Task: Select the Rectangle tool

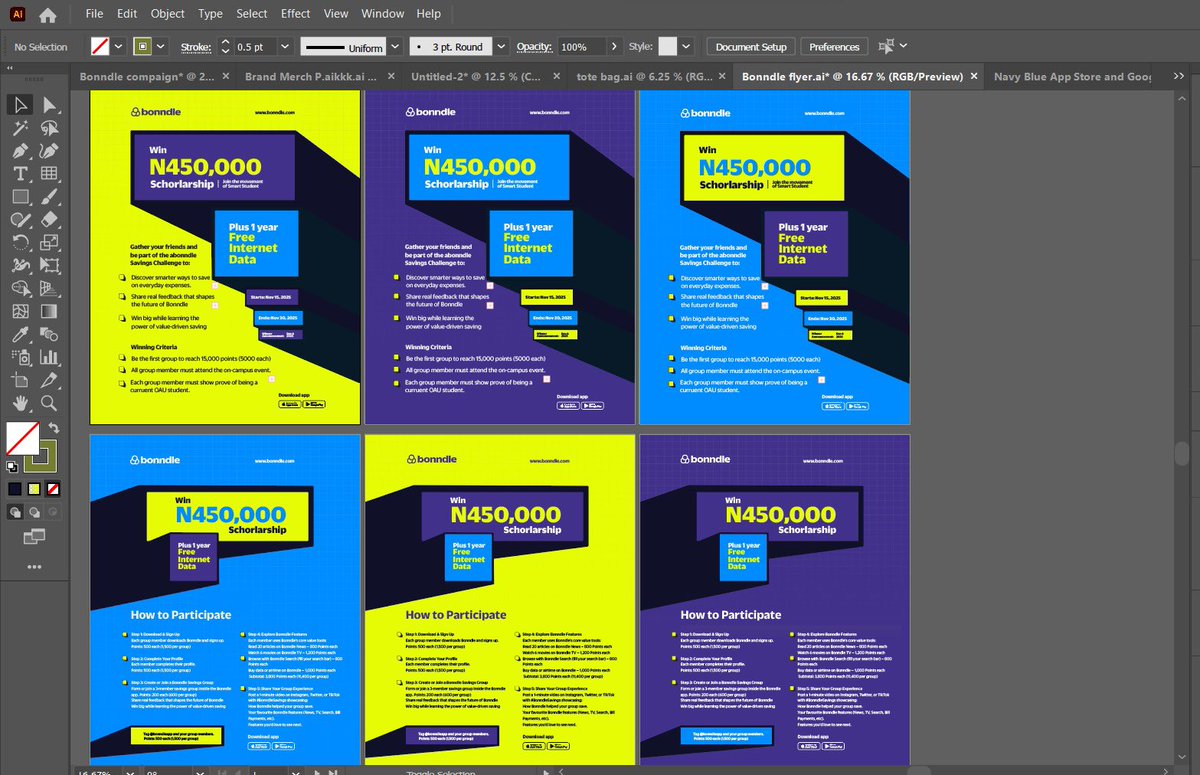Action: pyautogui.click(x=19, y=197)
